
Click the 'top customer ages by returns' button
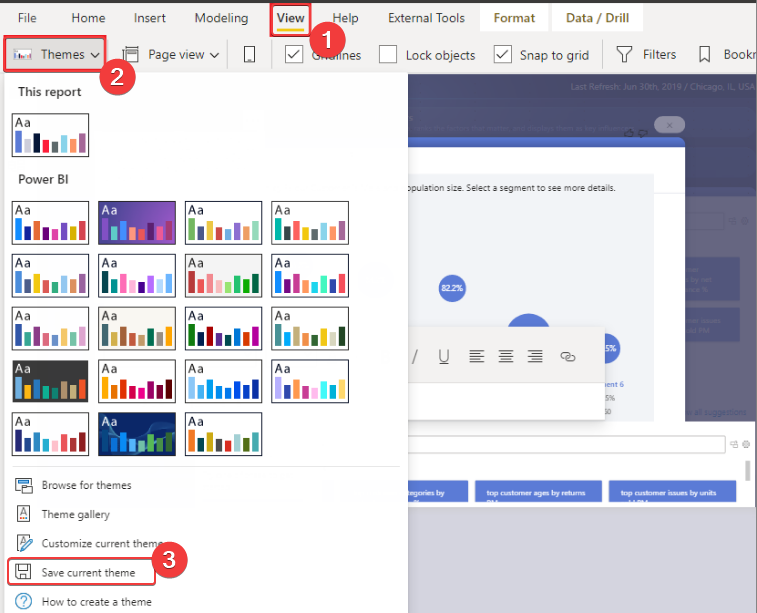click(538, 492)
